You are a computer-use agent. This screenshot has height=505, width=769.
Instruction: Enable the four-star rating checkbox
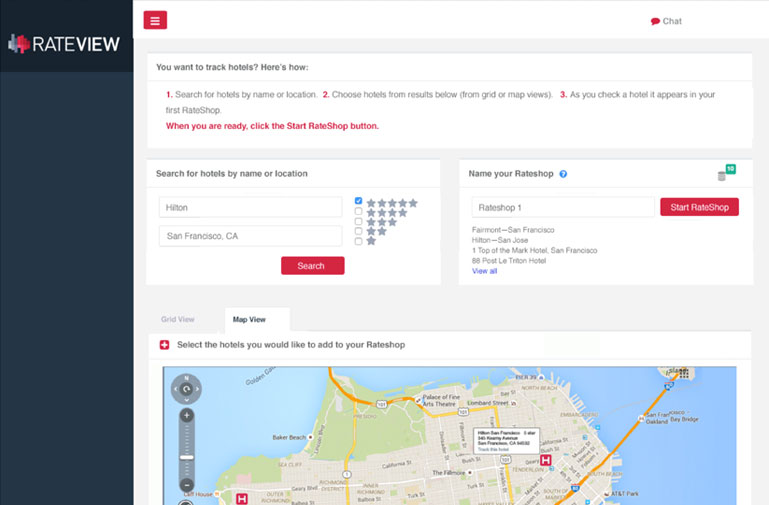click(x=359, y=212)
